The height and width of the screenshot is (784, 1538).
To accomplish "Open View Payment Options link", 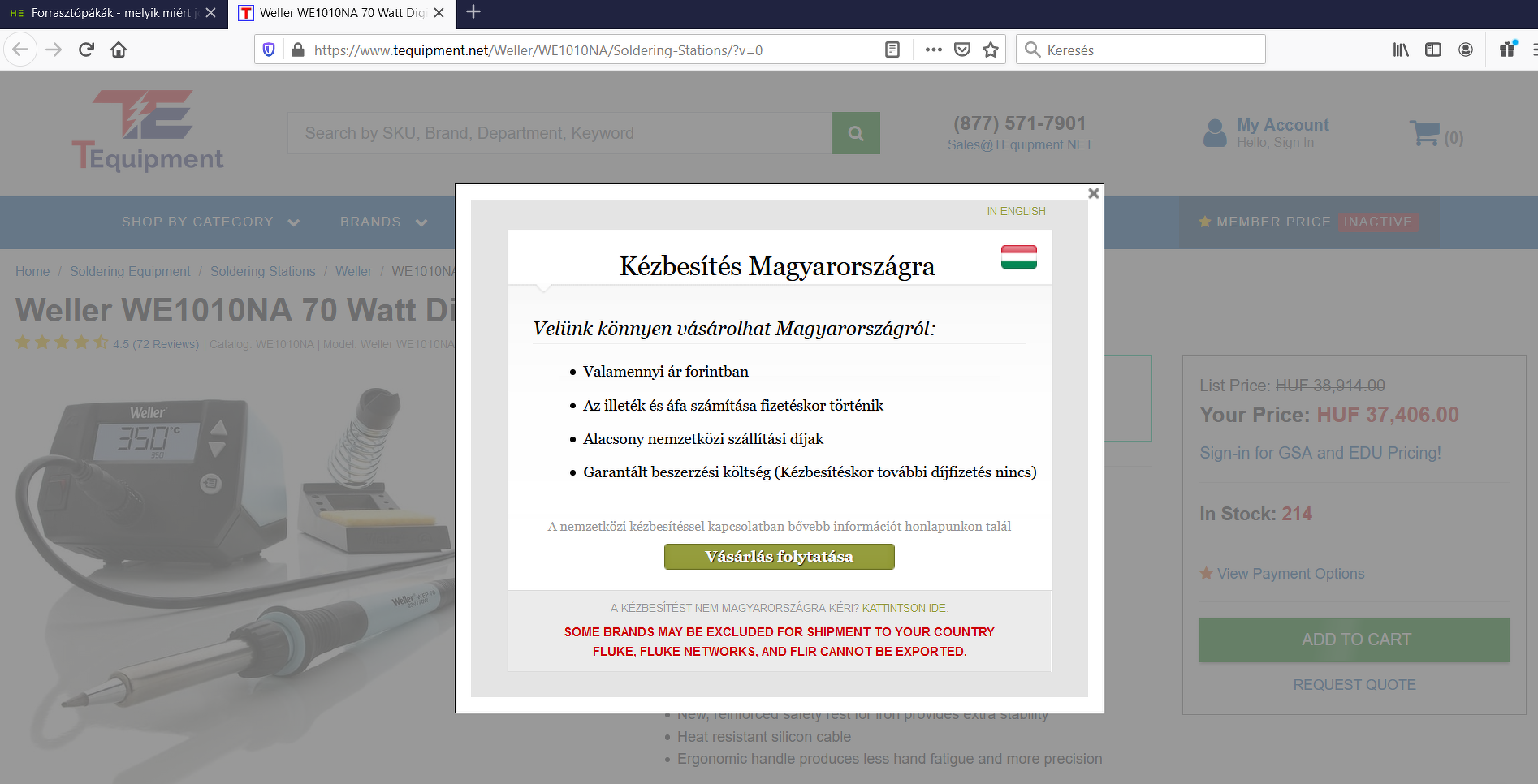I will (1290, 574).
